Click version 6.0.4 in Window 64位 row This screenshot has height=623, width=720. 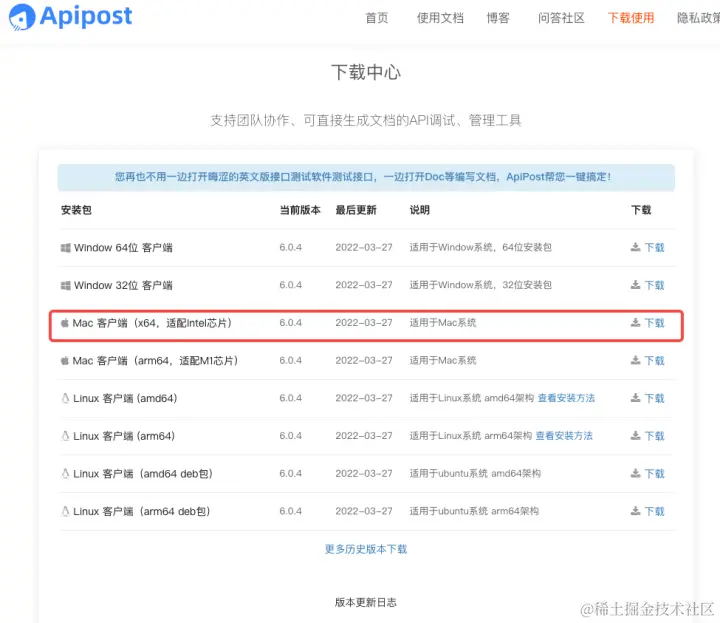[291, 247]
